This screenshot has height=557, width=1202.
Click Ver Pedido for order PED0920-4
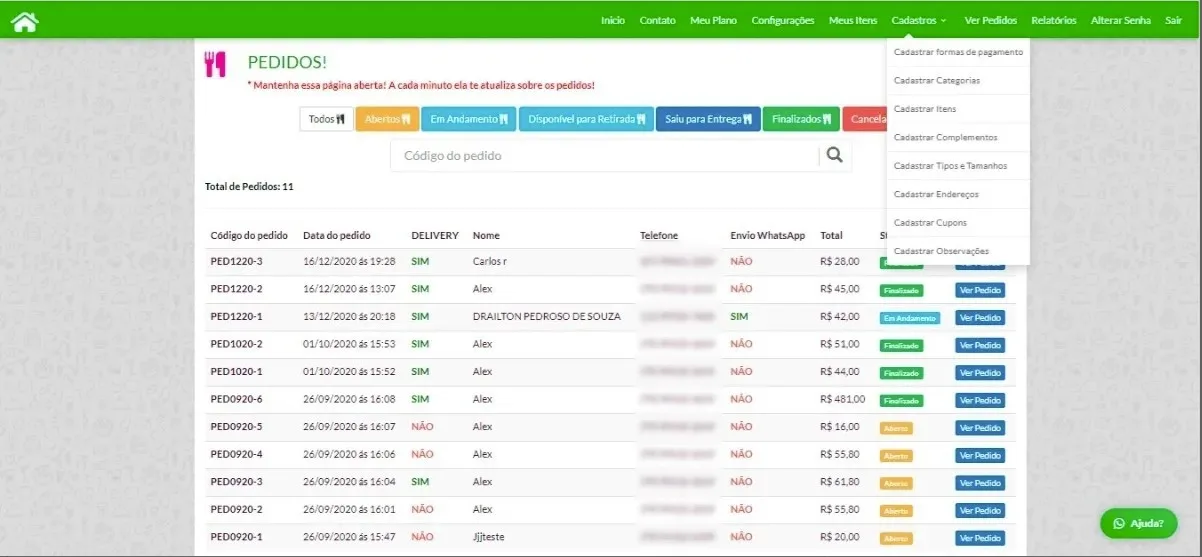coord(980,455)
